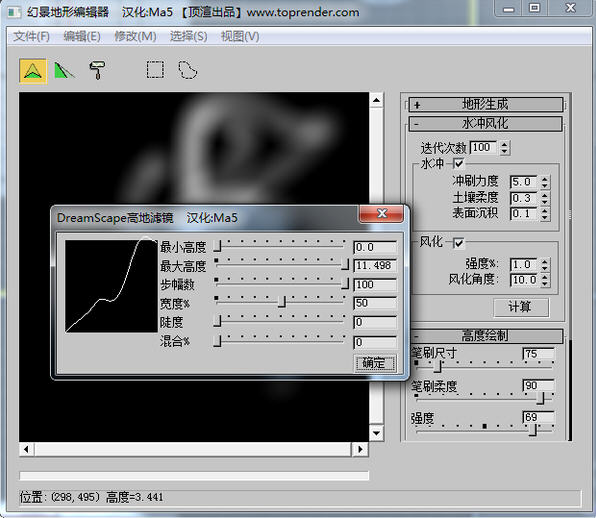
Task: Click the 笔刷柔度 value field
Action: click(538, 386)
